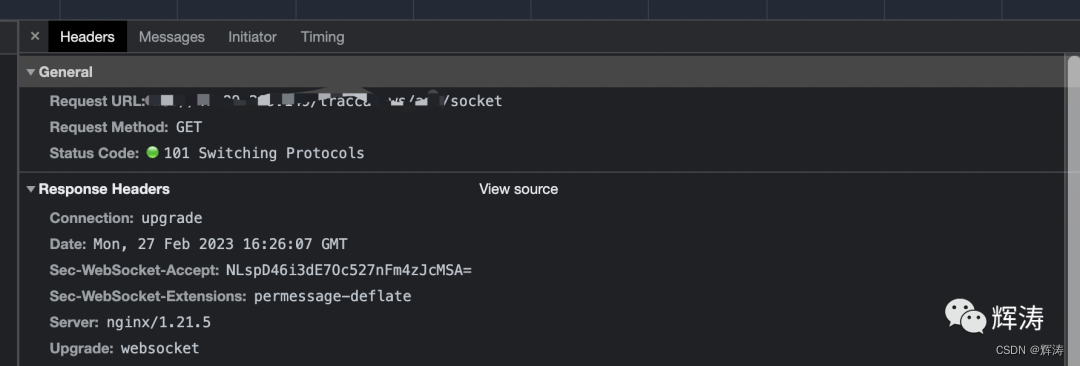Click the vertical scrollbar of headers panel

(1073, 210)
